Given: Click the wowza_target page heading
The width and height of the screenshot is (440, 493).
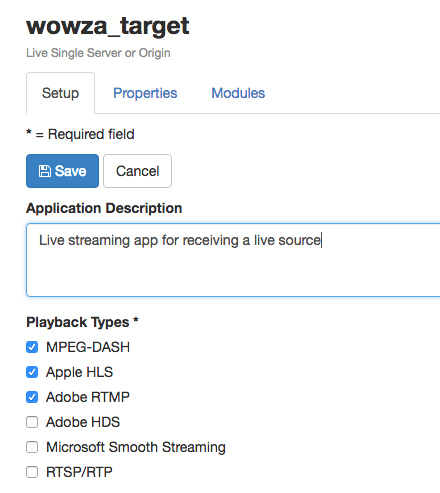Looking at the screenshot, I should pos(108,26).
